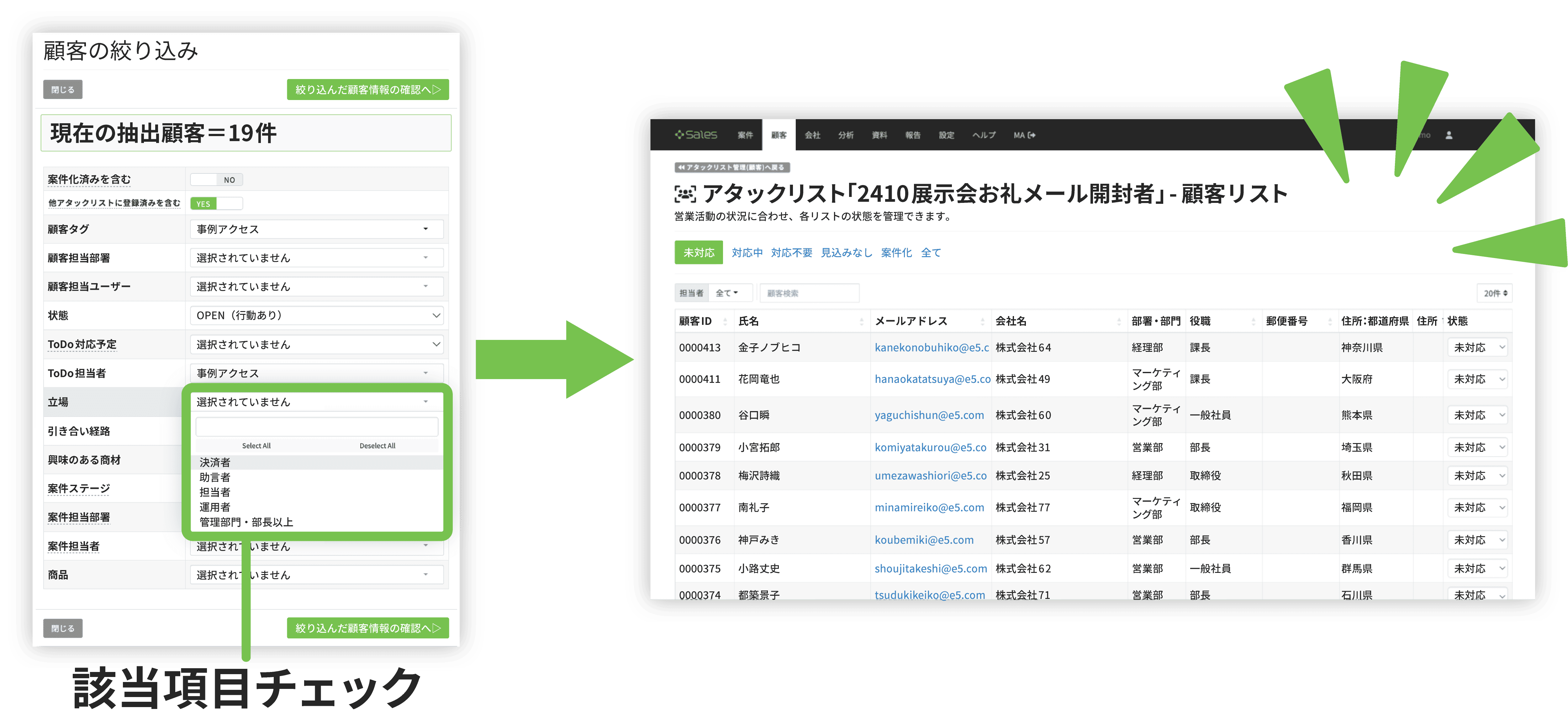Viewport: 1568px width, 719px height.
Task: Open email umezawashiori@e5.co link
Action: pos(930,475)
